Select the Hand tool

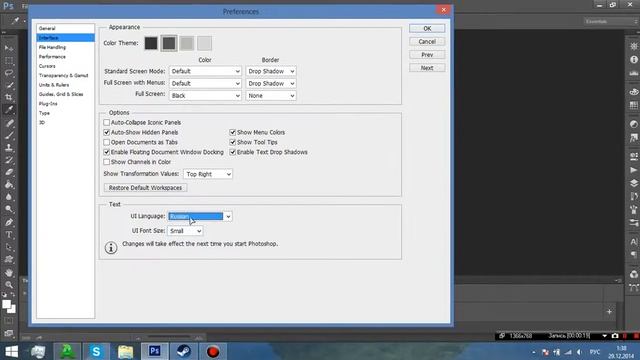click(9, 272)
